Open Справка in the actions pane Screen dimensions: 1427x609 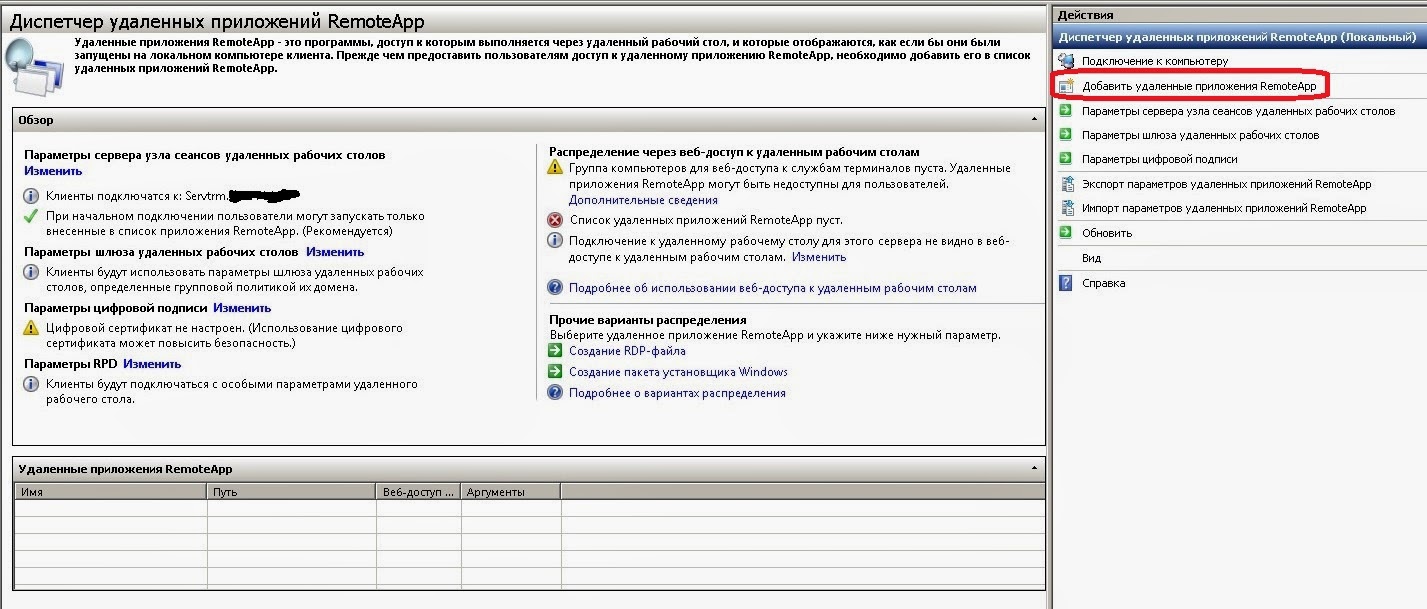tap(1103, 283)
